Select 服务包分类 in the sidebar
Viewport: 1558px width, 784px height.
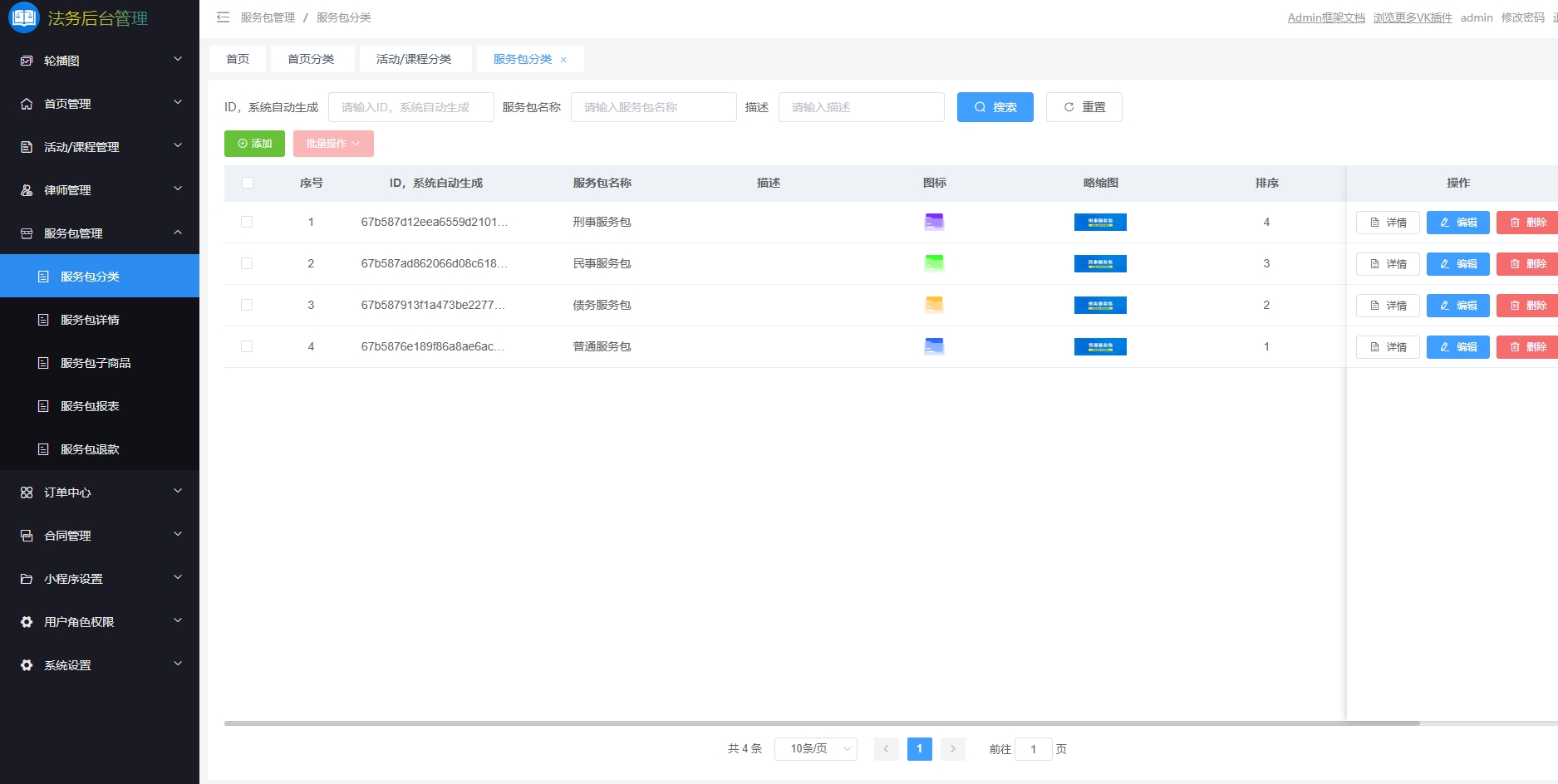tap(100, 276)
